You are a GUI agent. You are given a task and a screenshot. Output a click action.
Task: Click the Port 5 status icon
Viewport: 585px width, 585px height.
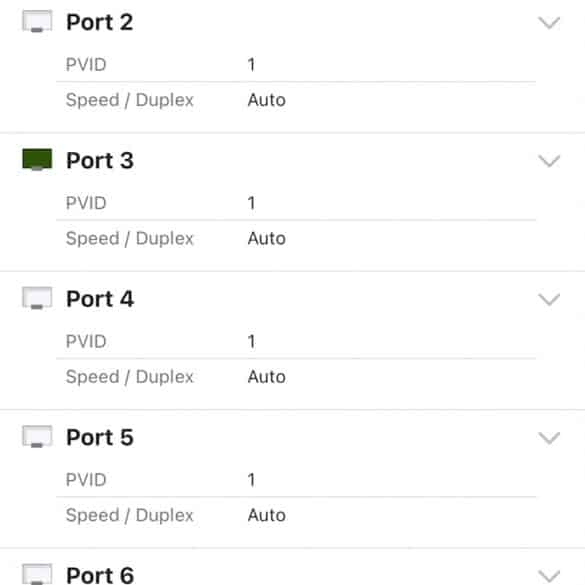click(37, 437)
